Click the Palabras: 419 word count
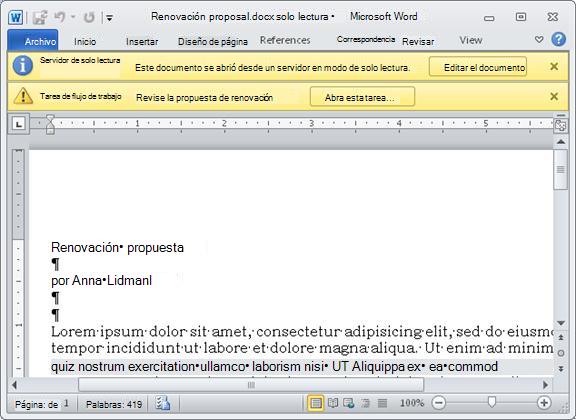The height and width of the screenshot is (420, 576). tap(114, 404)
